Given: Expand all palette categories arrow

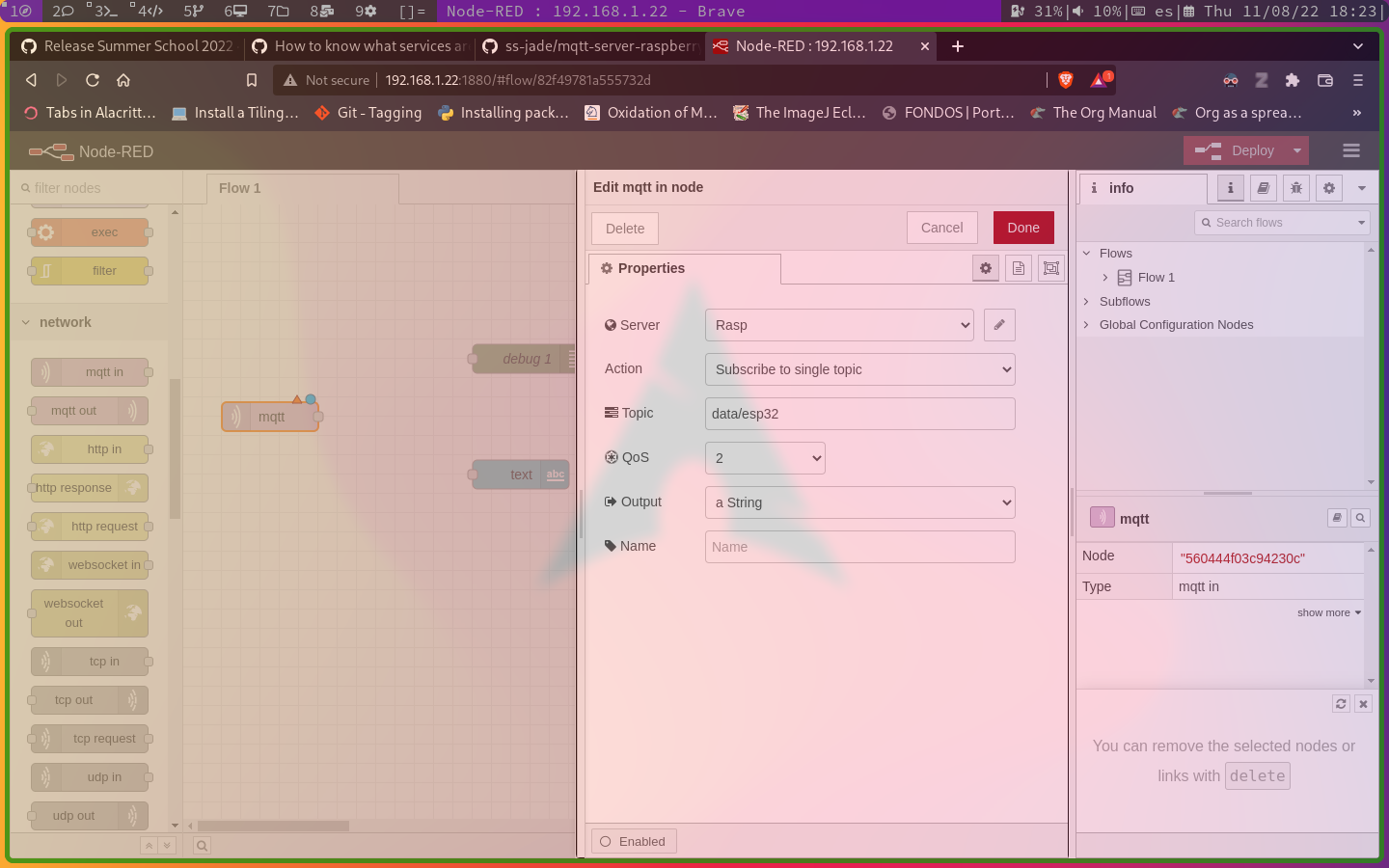Looking at the screenshot, I should pos(167,846).
